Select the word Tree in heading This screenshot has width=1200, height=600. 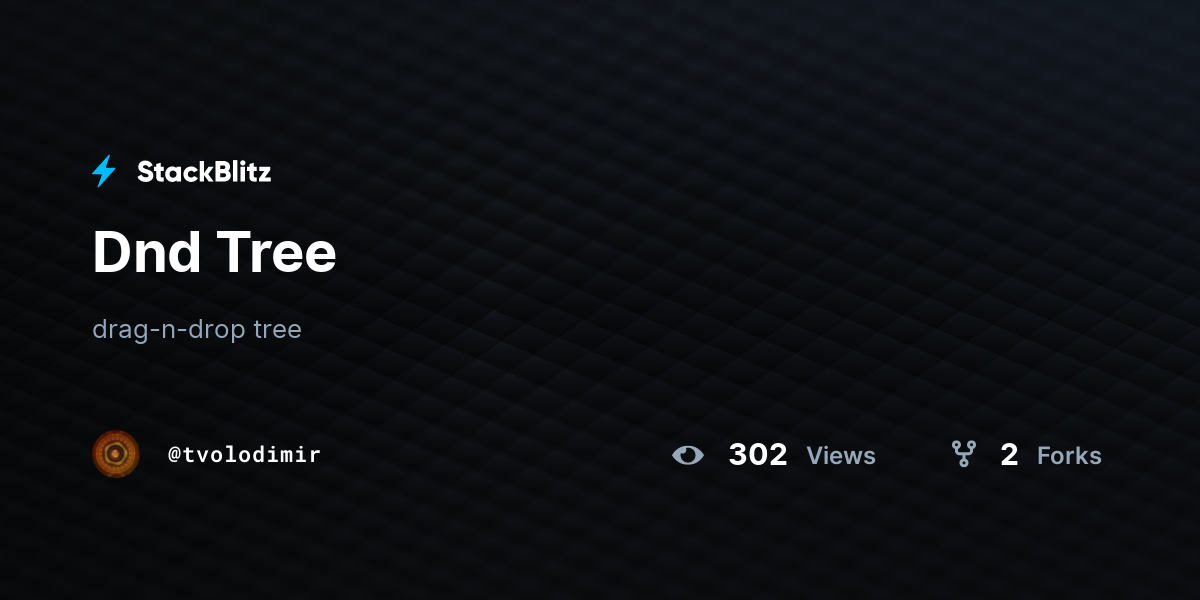click(x=278, y=252)
